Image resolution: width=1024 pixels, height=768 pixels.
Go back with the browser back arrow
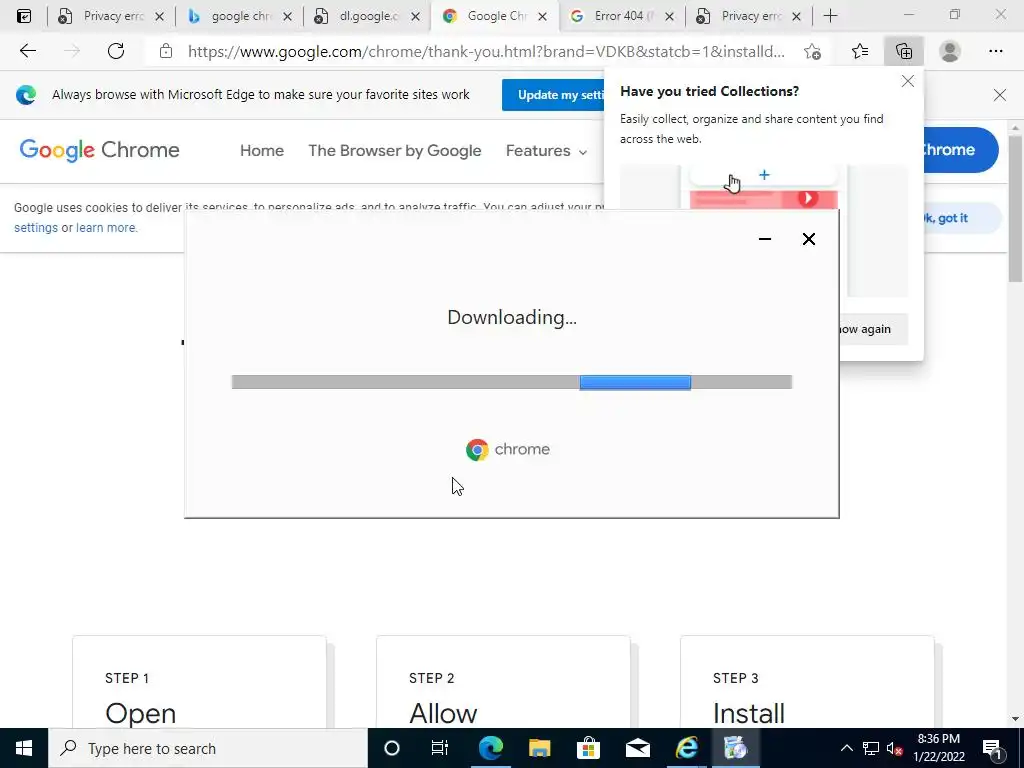pyautogui.click(x=27, y=51)
